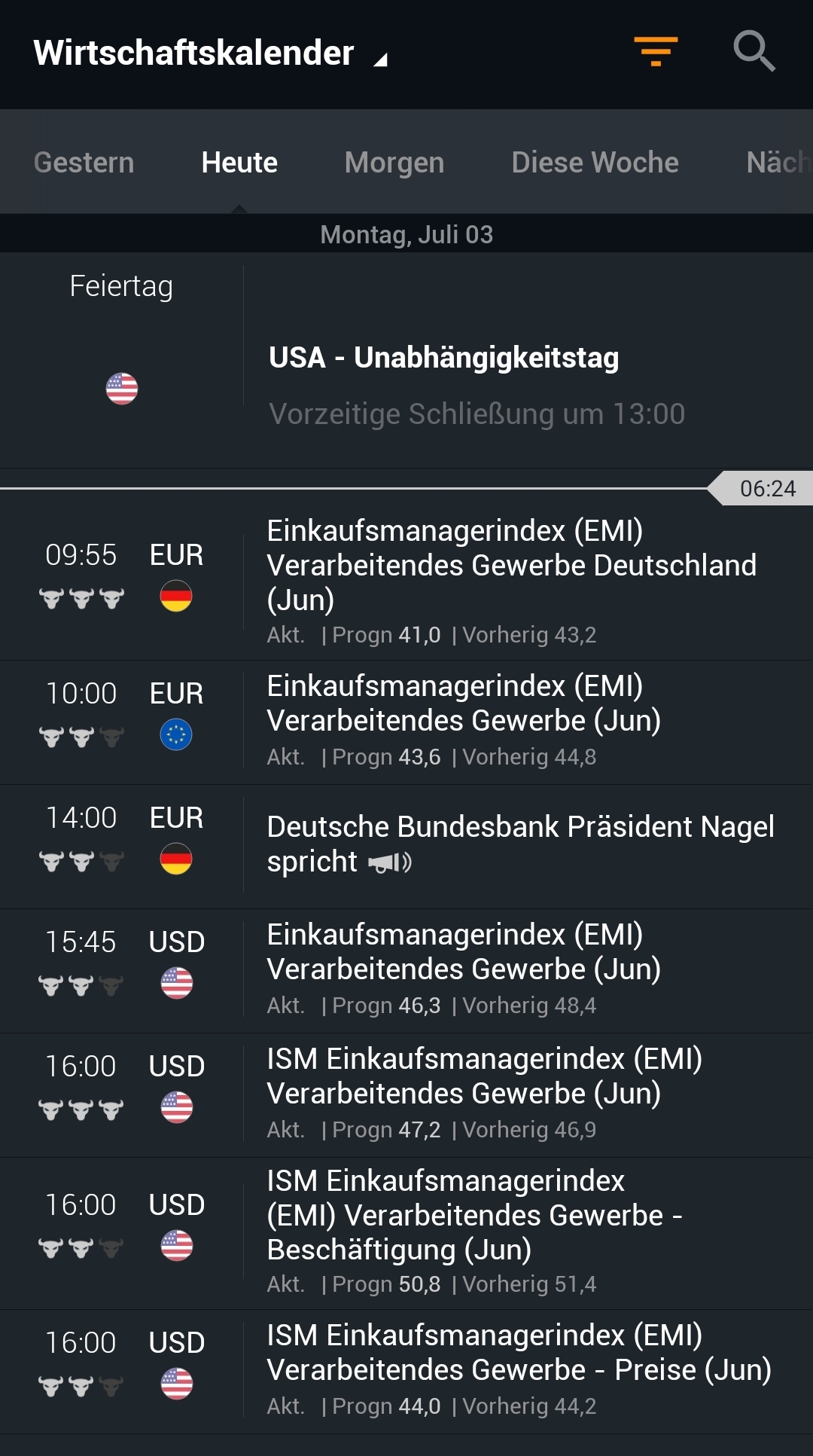The width and height of the screenshot is (813, 1456).
Task: Tap the search magnifier icon
Action: coord(754,51)
